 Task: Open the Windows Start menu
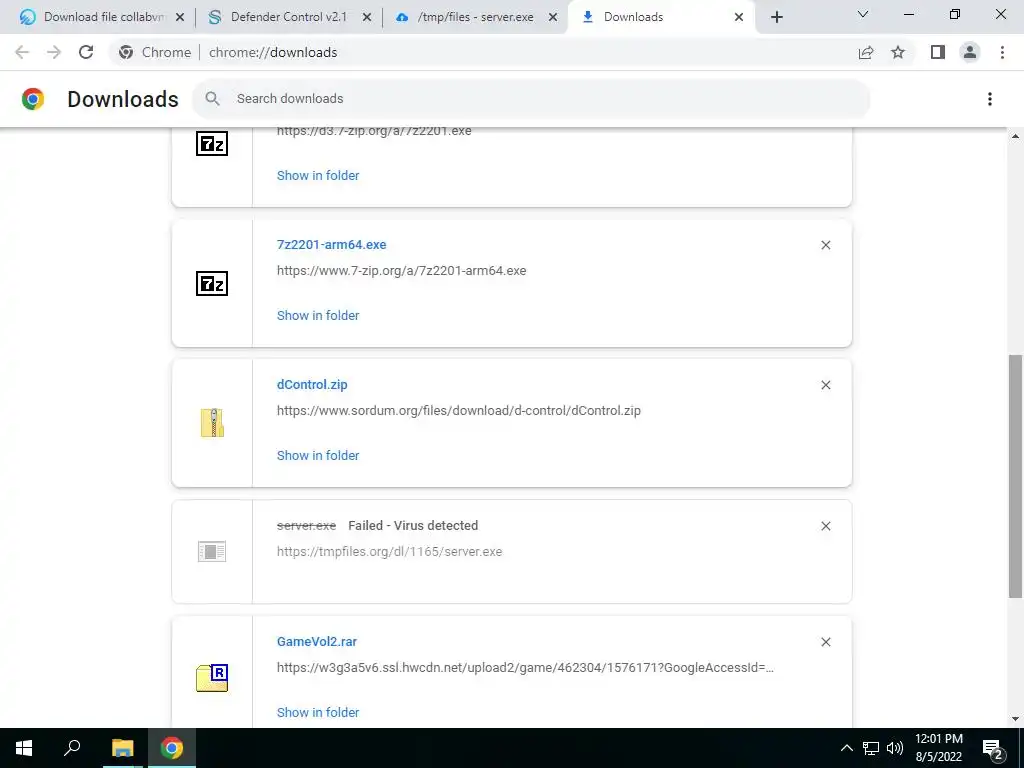24,748
